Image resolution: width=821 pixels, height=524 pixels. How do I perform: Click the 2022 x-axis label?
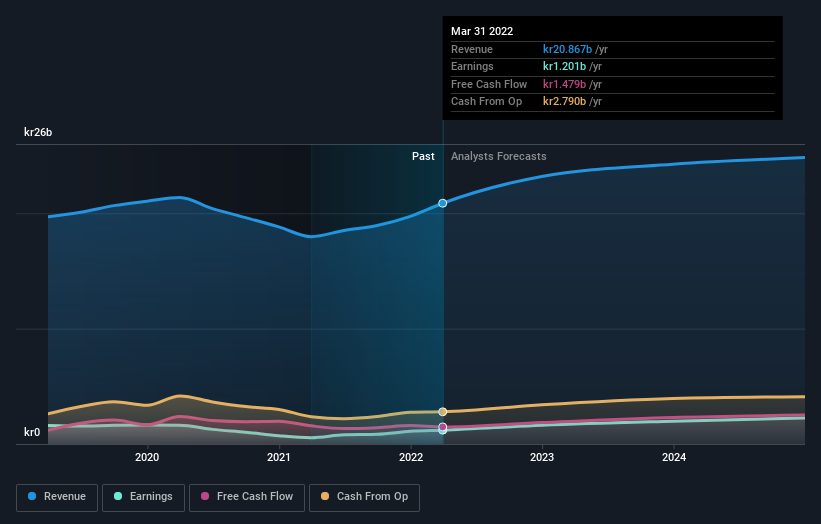(411, 458)
